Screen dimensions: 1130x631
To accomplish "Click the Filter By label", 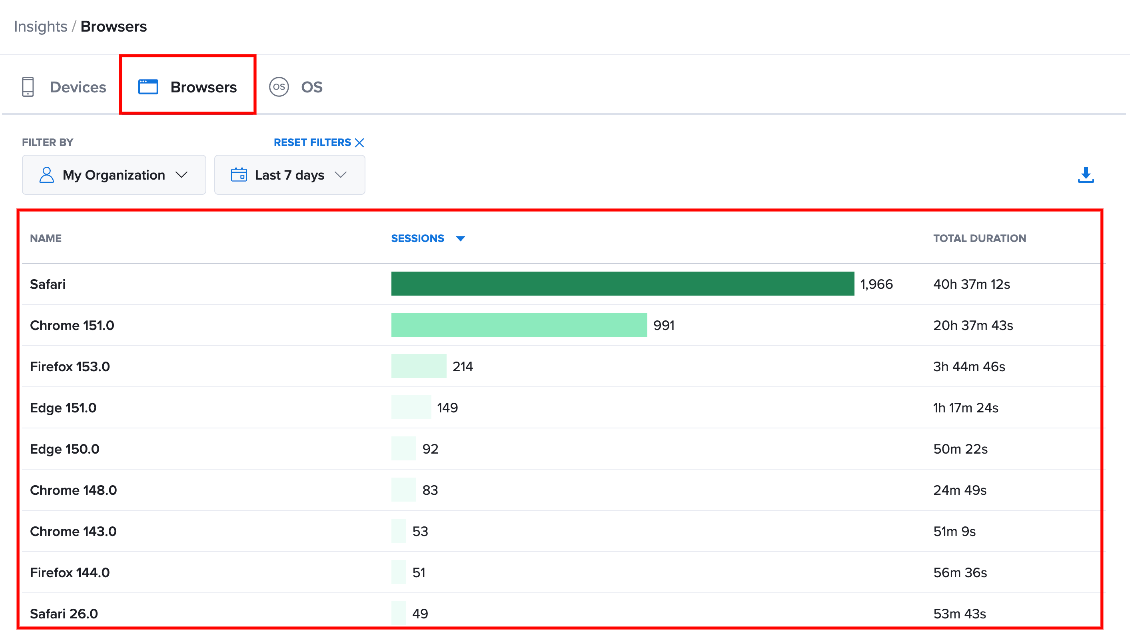I will (48, 143).
